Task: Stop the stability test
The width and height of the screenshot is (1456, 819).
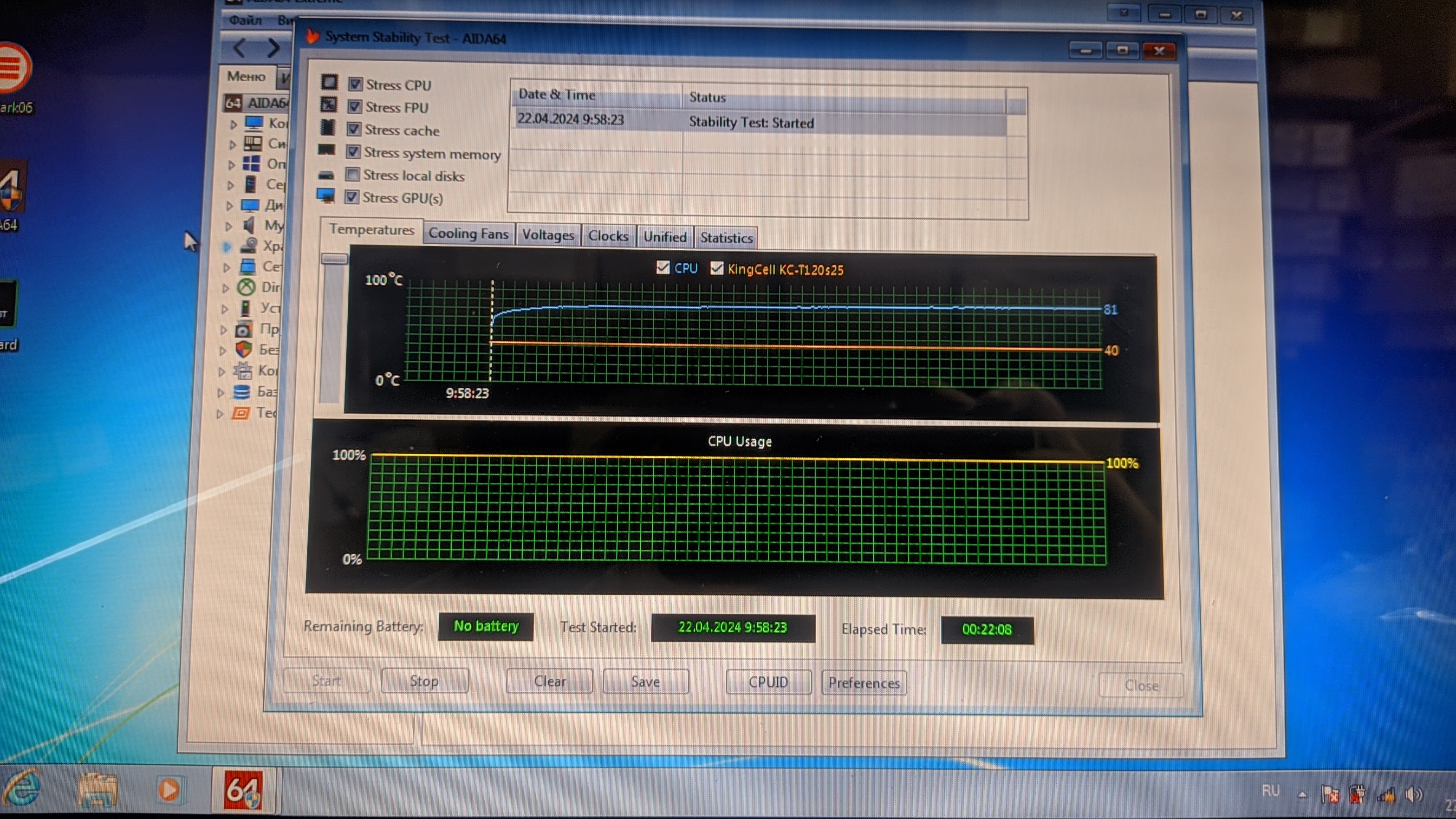Action: [425, 680]
